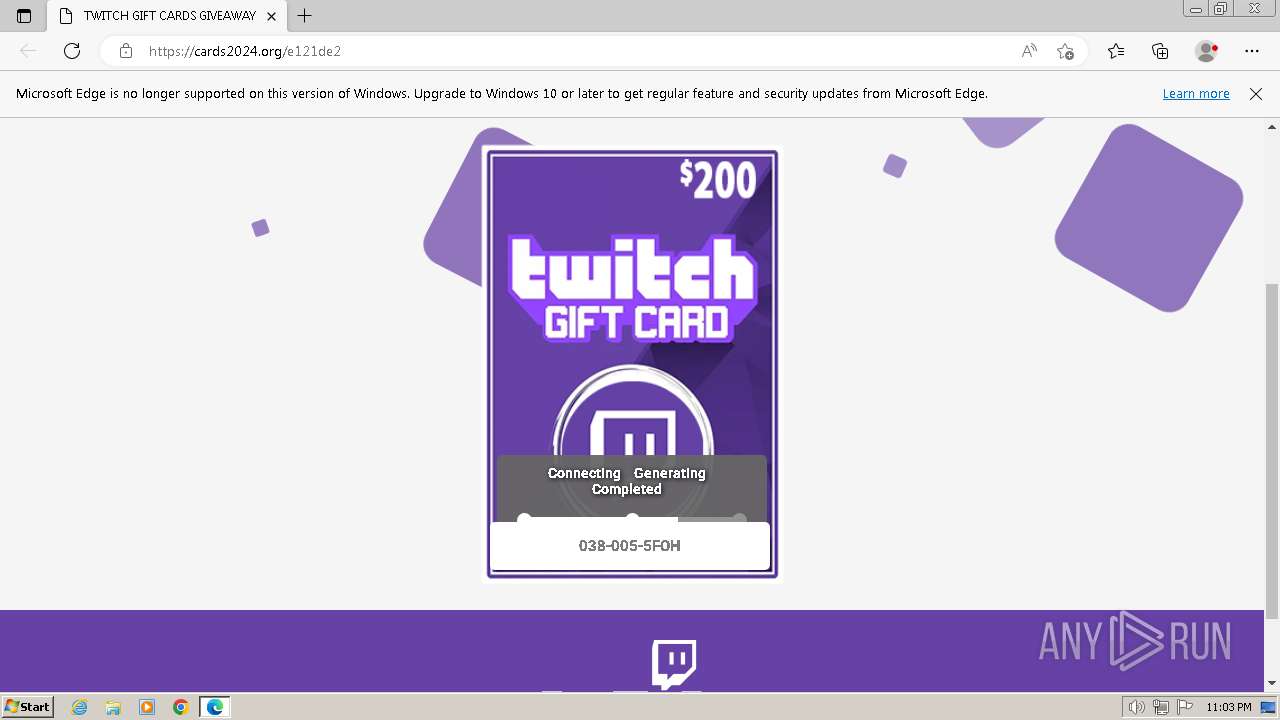Click the browser refresh icon
The height and width of the screenshot is (720, 1280).
[72, 51]
